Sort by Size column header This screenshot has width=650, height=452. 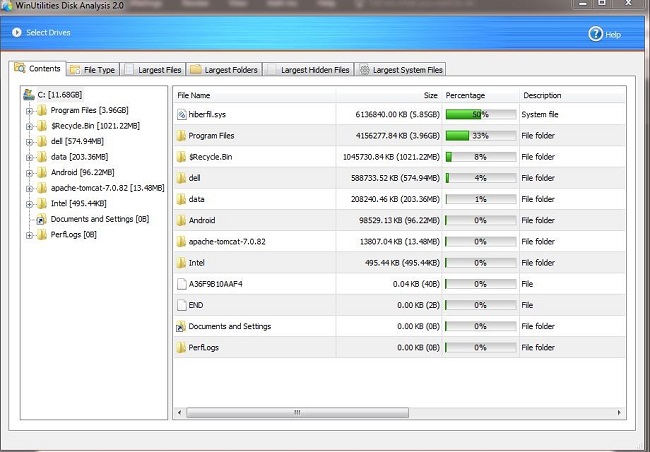389,95
